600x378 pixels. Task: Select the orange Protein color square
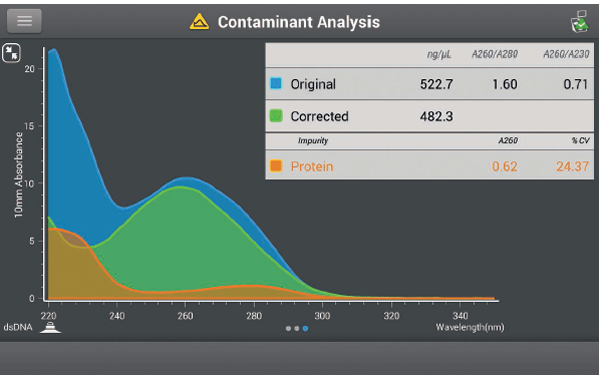click(x=276, y=166)
